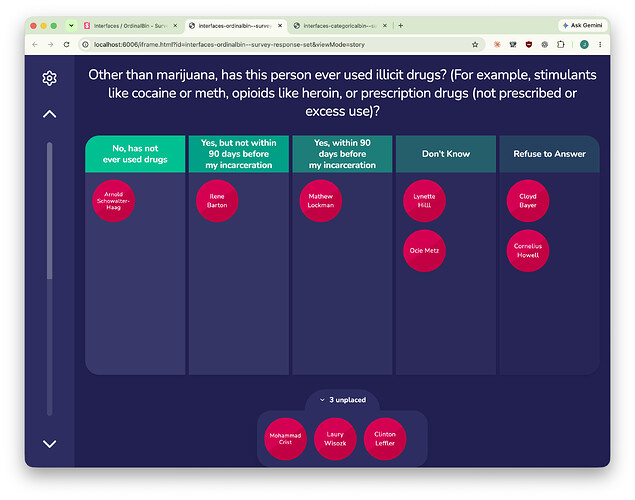The image size is (635, 500).
Task: Click the Arnold Schowalter-Haag node
Action: 113,201
